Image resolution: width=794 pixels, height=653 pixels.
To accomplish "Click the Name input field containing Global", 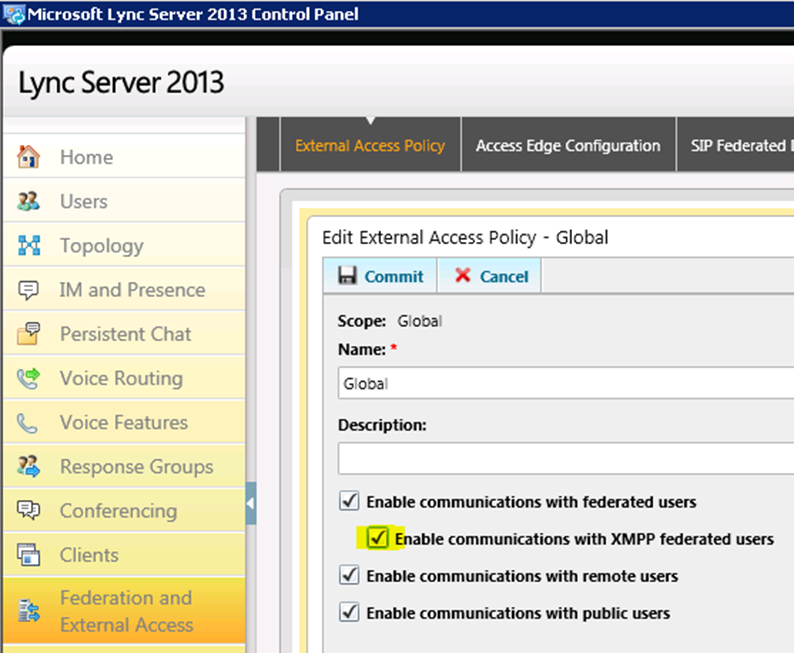I will [566, 383].
